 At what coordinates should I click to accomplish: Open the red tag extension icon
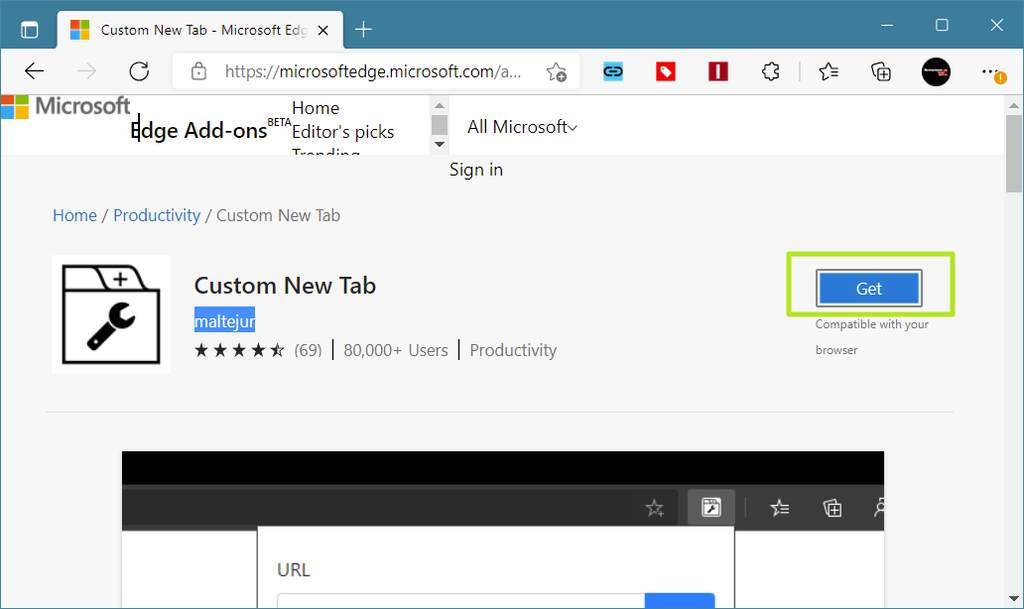(x=665, y=71)
